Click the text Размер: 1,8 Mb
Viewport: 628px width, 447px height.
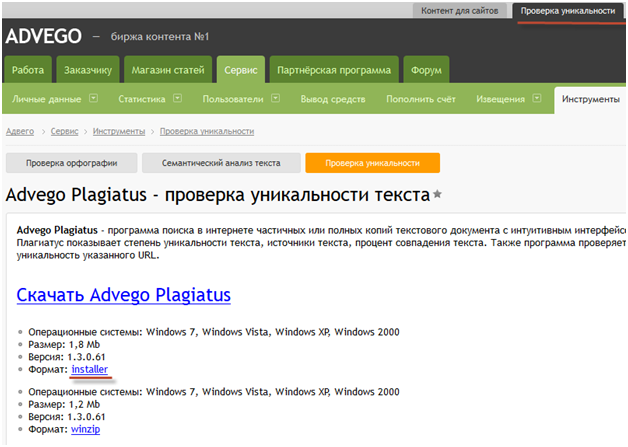point(64,344)
